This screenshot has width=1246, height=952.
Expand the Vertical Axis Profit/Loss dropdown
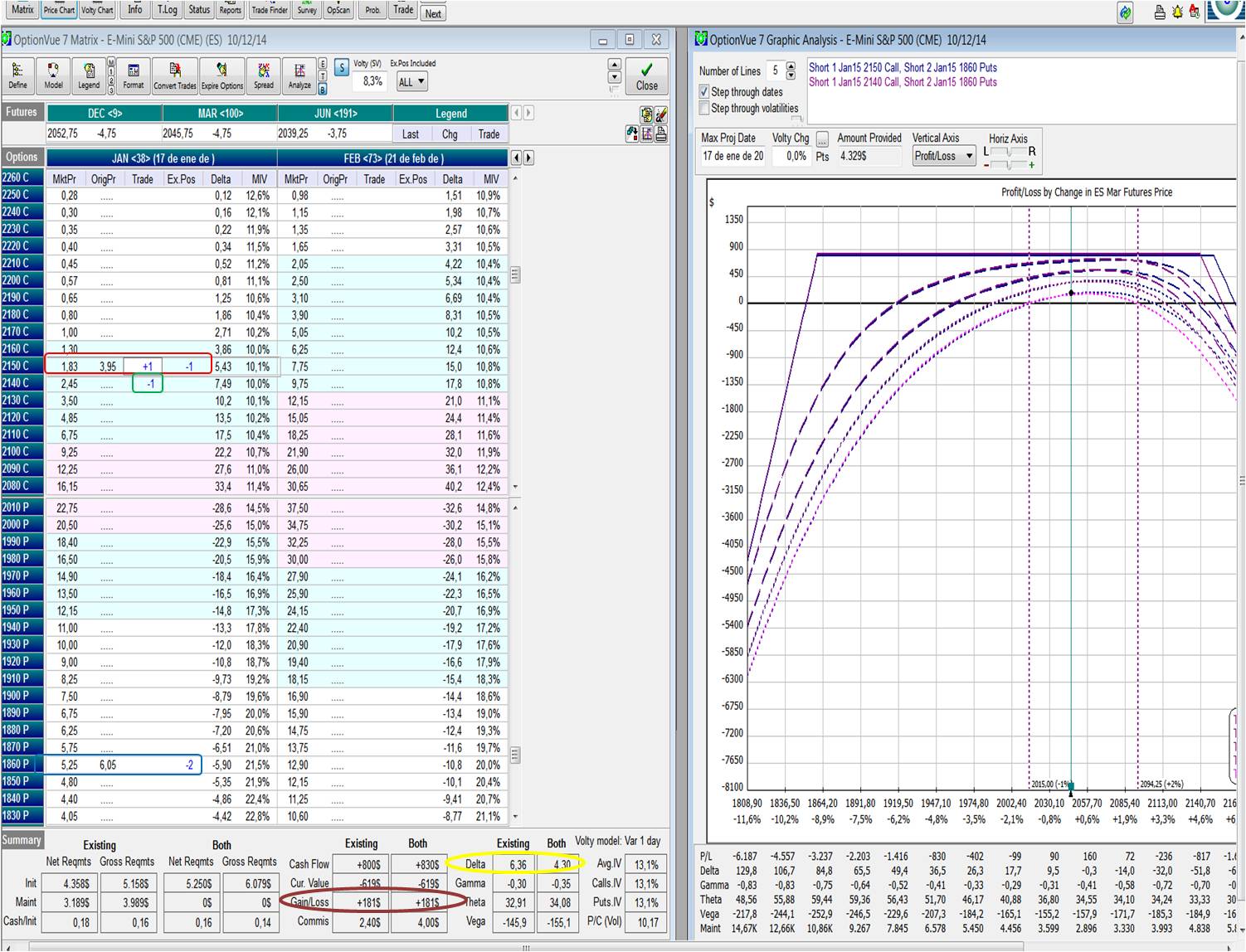(943, 156)
